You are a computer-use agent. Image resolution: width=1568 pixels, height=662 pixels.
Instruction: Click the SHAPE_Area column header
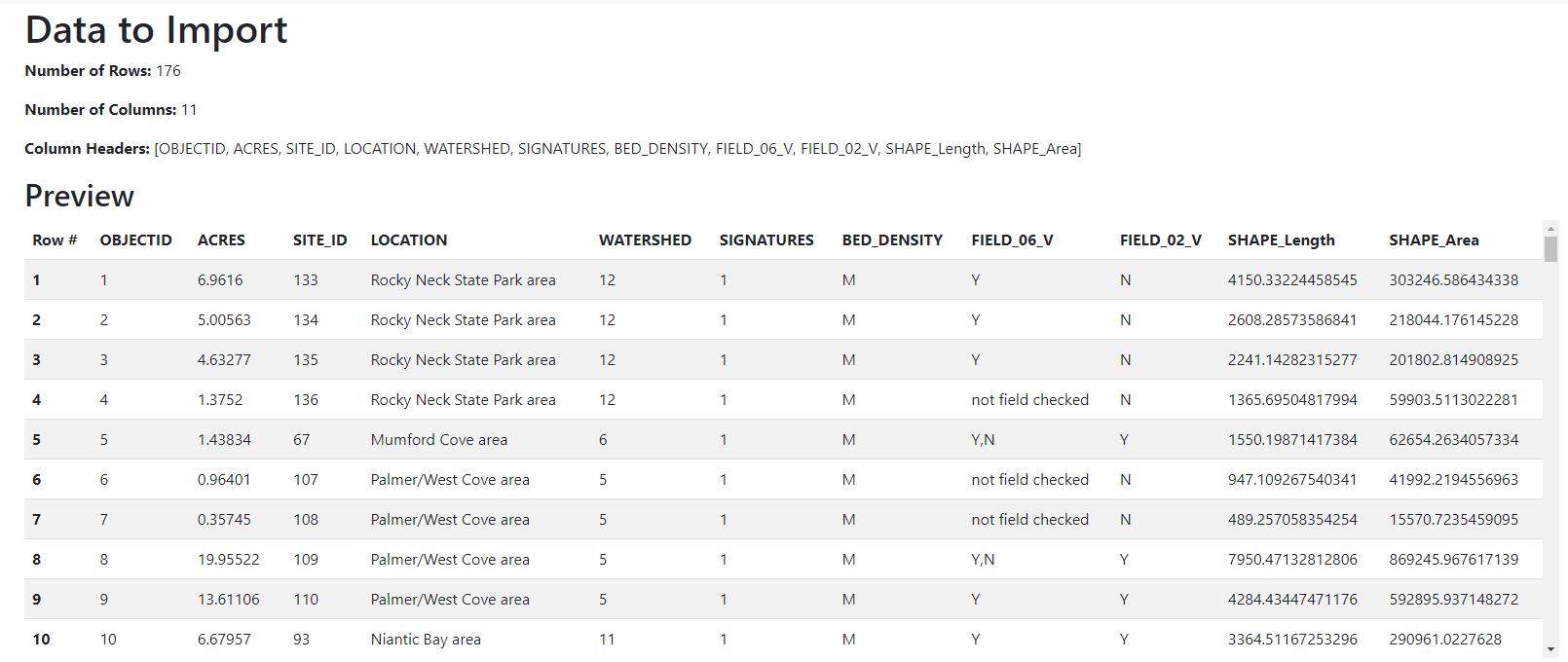pos(1434,239)
